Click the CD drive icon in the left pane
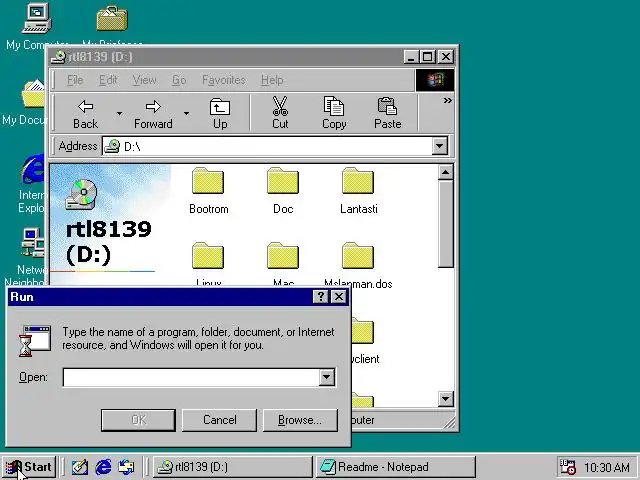This screenshot has height=480, width=640. [82, 194]
